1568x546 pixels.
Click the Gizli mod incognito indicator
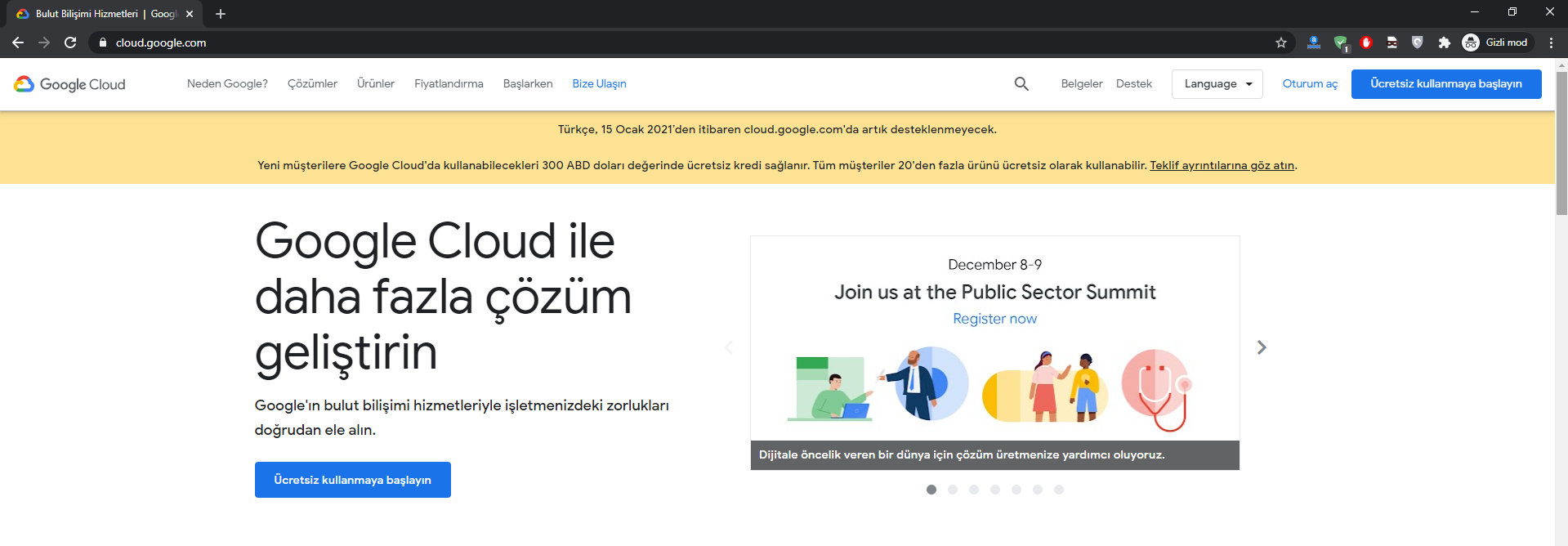1495,43
